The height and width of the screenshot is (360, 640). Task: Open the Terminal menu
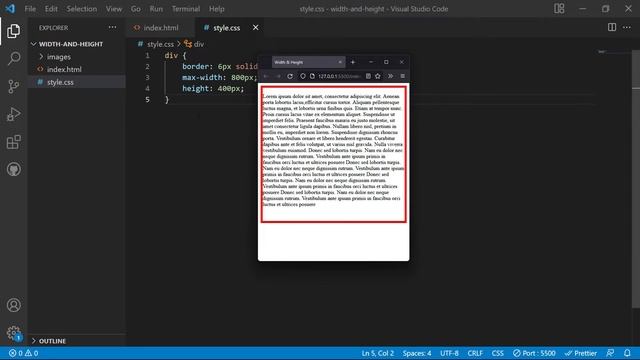tap(186, 9)
